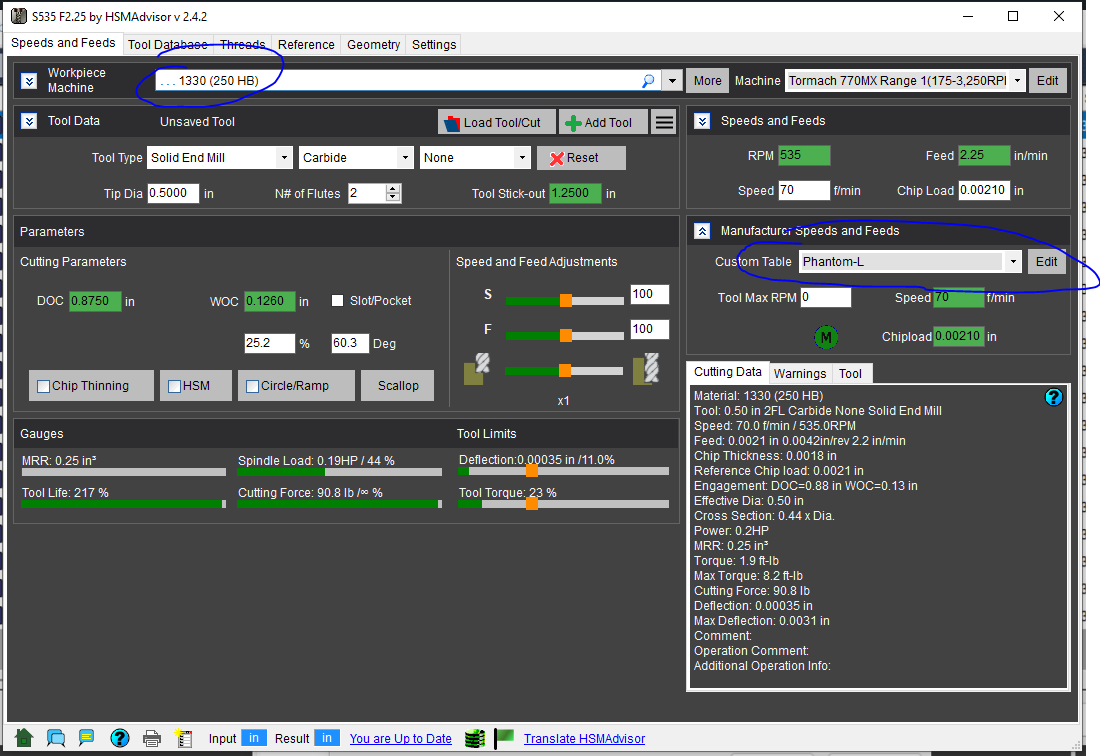The width and height of the screenshot is (1100, 756).
Task: Open the Custom Table Phantom-L dropdown
Action: pyautogui.click(x=1014, y=262)
